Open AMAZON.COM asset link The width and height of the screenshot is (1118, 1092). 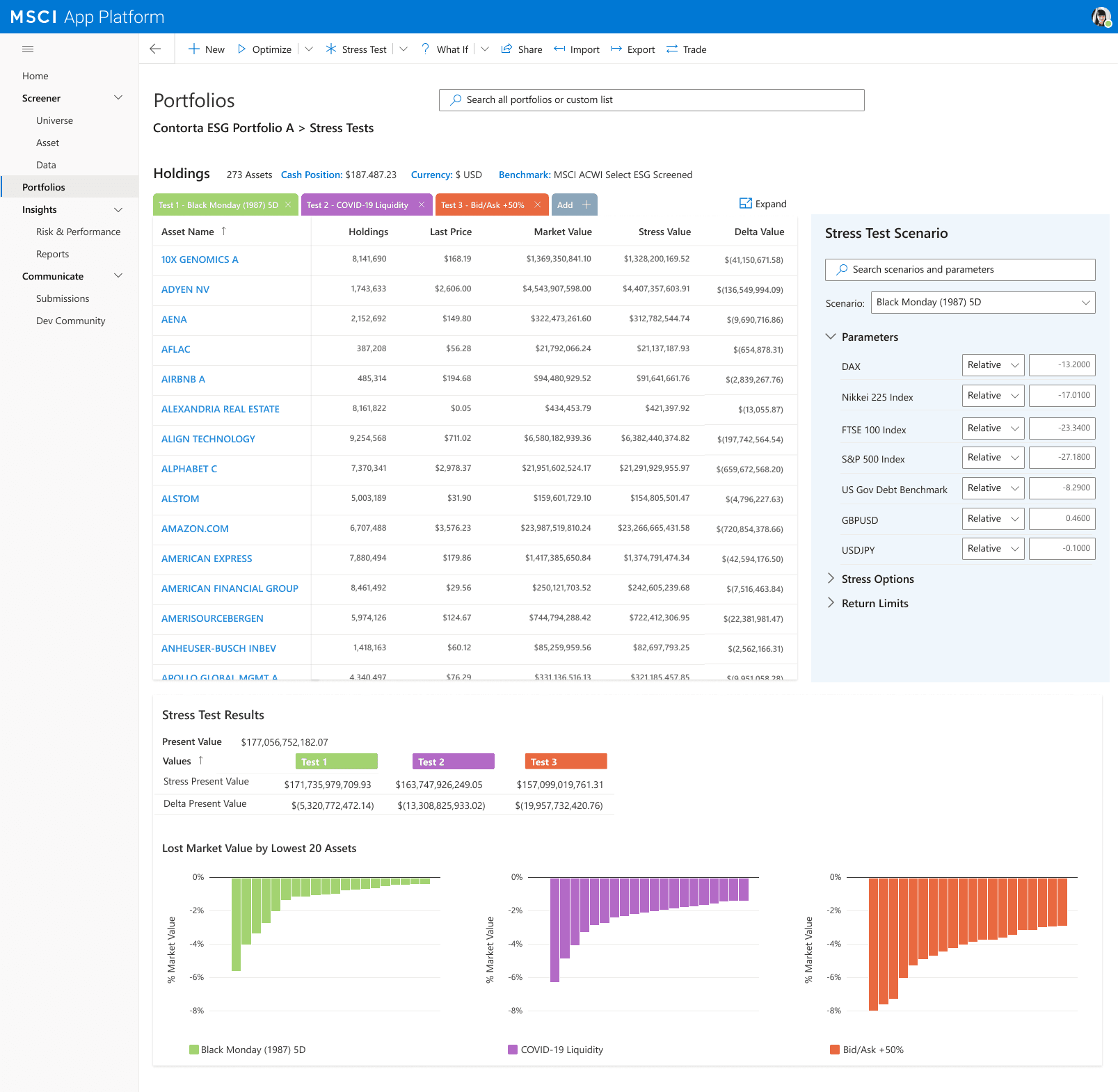195,529
